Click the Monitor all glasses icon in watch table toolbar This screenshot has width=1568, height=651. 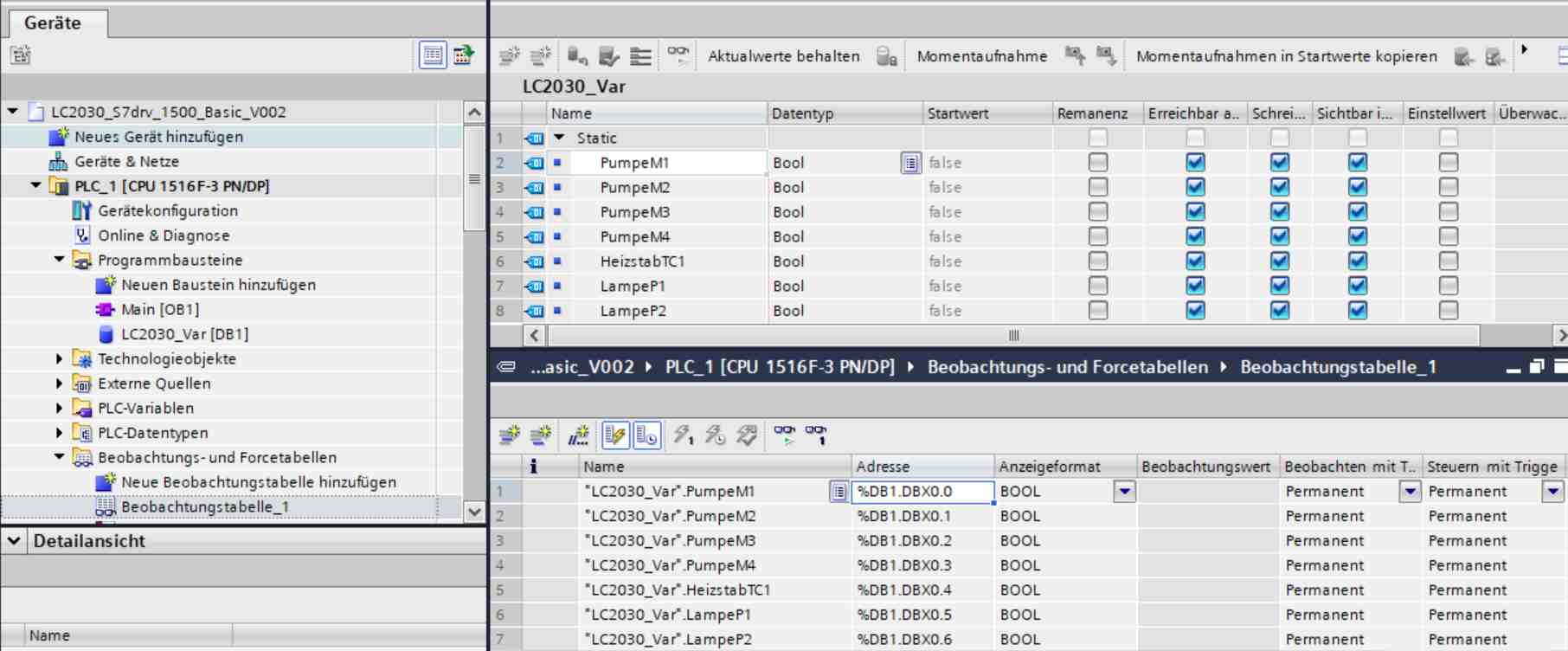[x=784, y=435]
